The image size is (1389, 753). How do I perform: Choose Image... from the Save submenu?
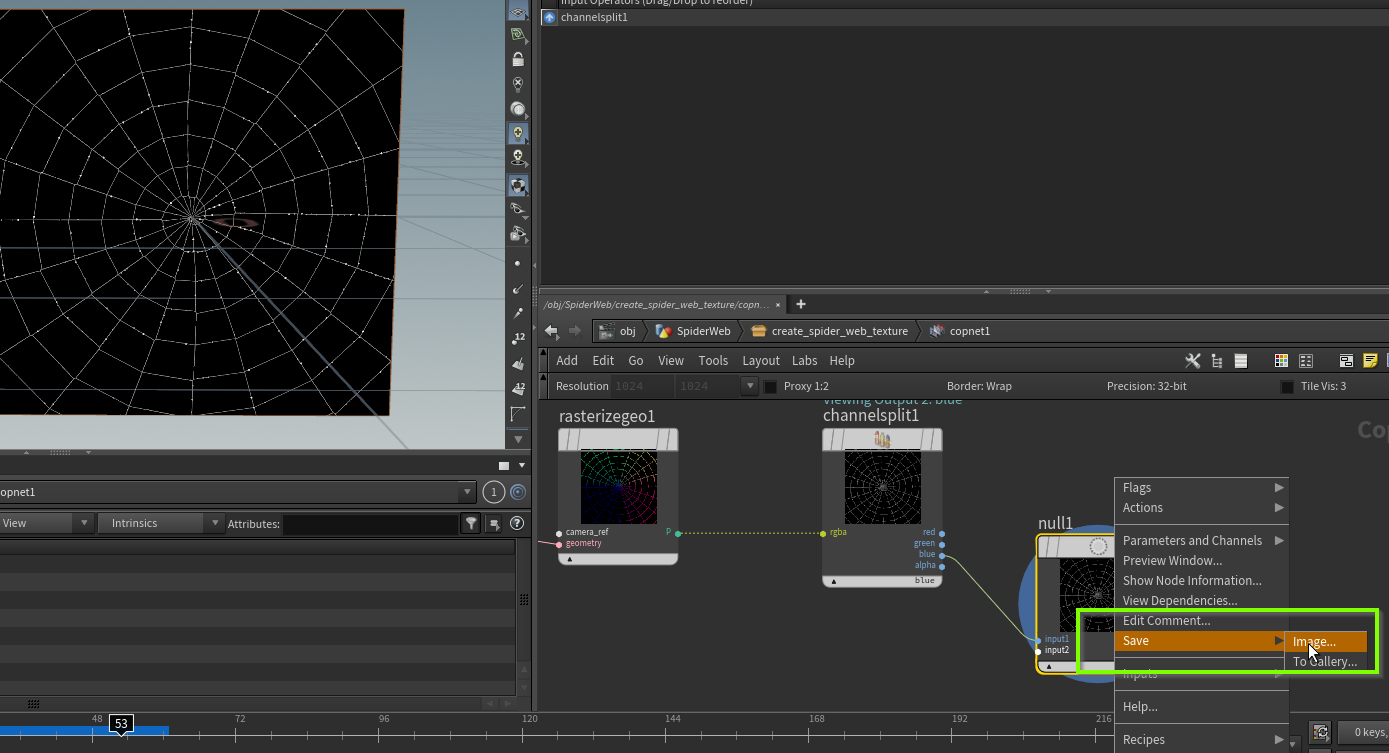(1325, 642)
